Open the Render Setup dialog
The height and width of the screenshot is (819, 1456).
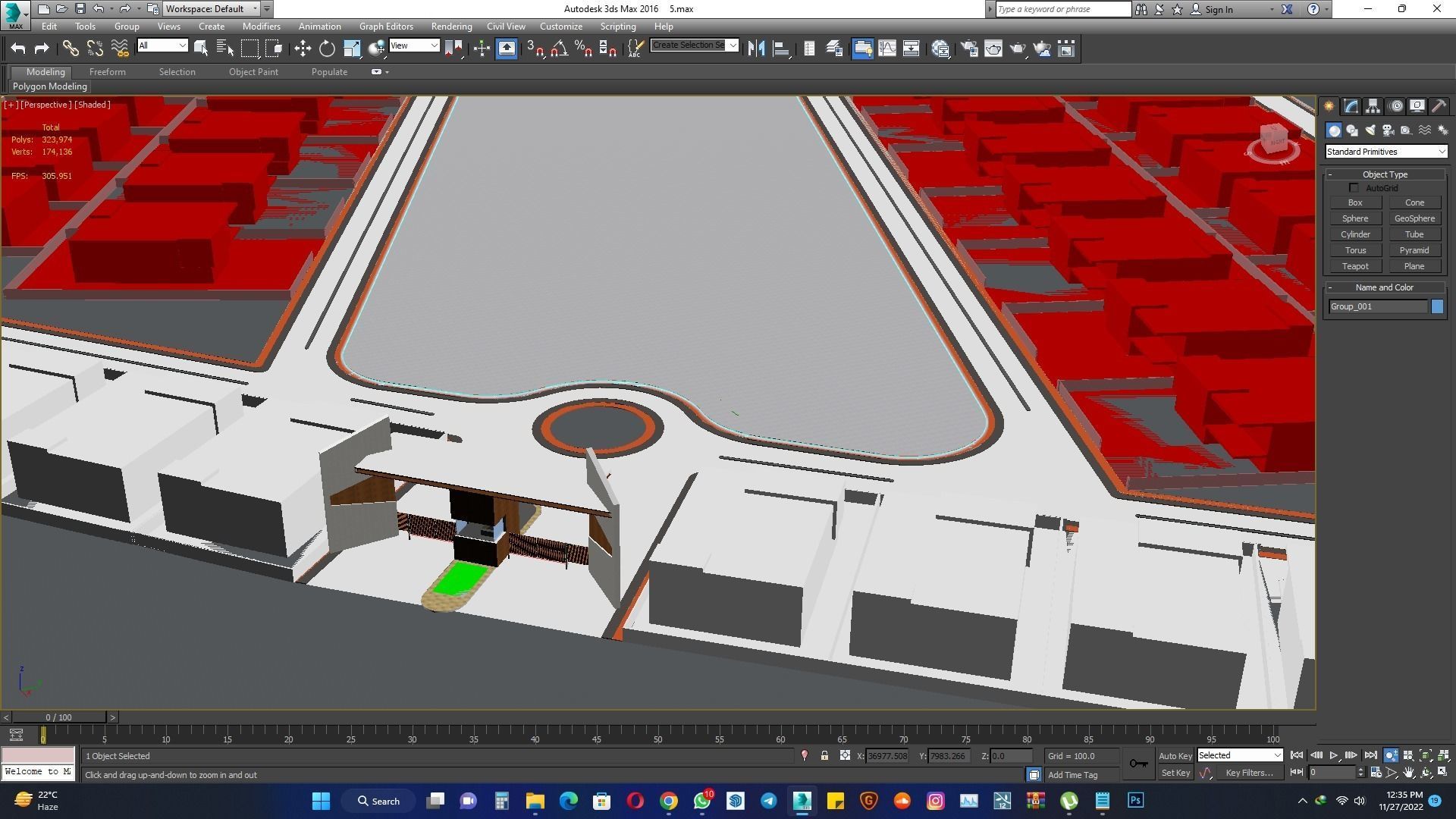pos(969,48)
